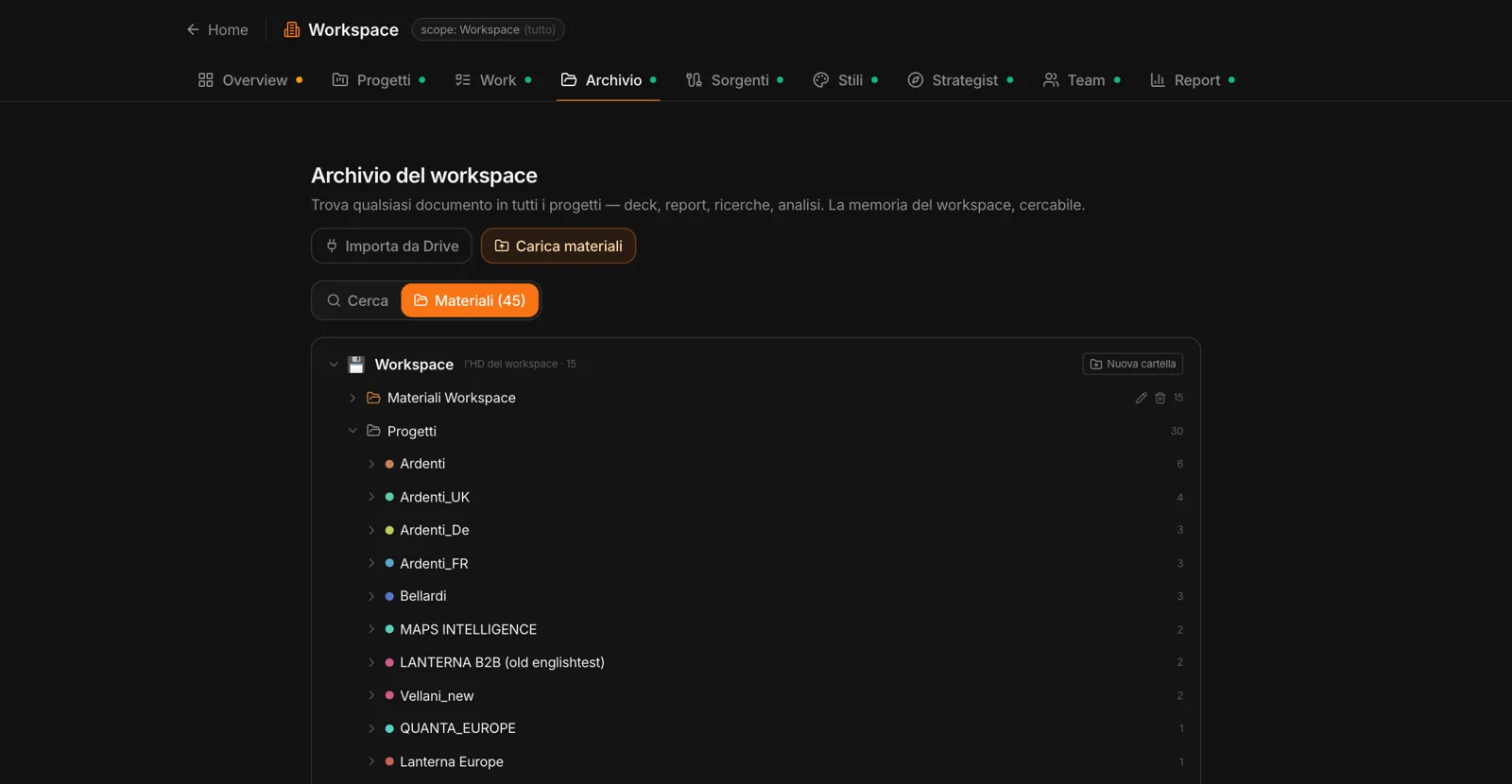This screenshot has height=784, width=1512.
Task: Expand LANTERNA B2B (old englishtest)
Action: [371, 662]
